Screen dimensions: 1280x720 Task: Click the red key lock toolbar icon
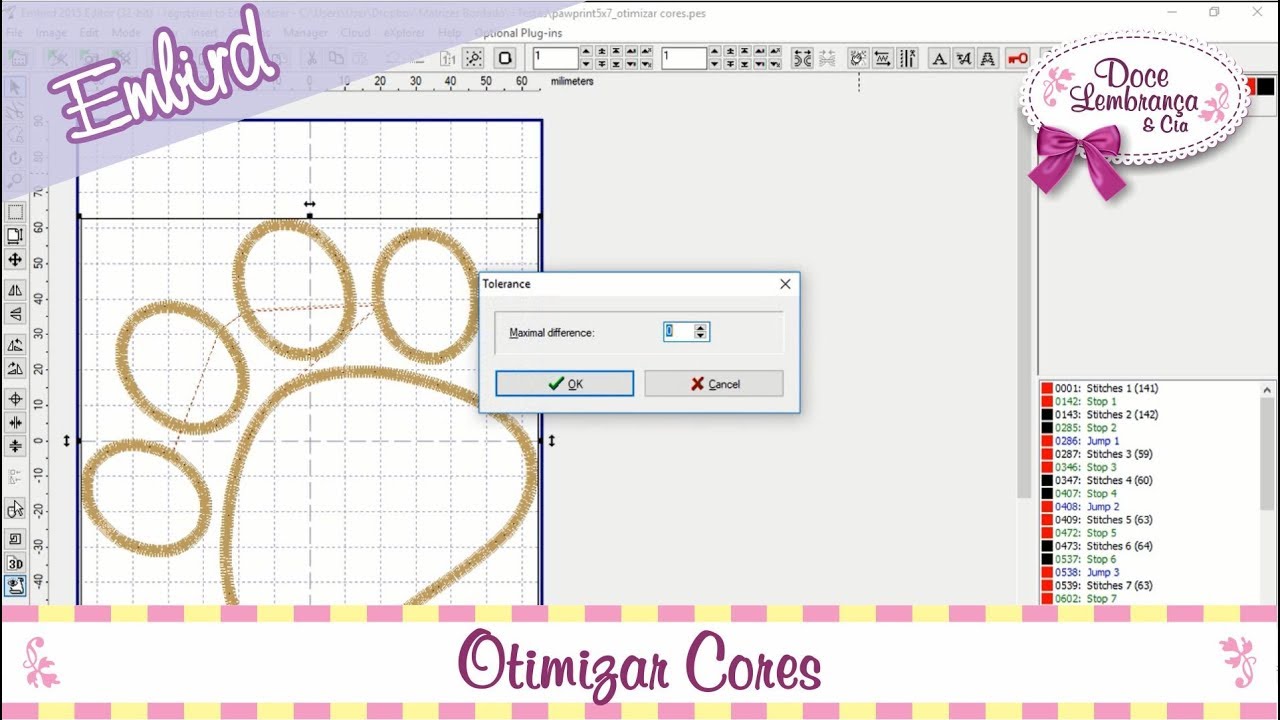(x=1018, y=59)
